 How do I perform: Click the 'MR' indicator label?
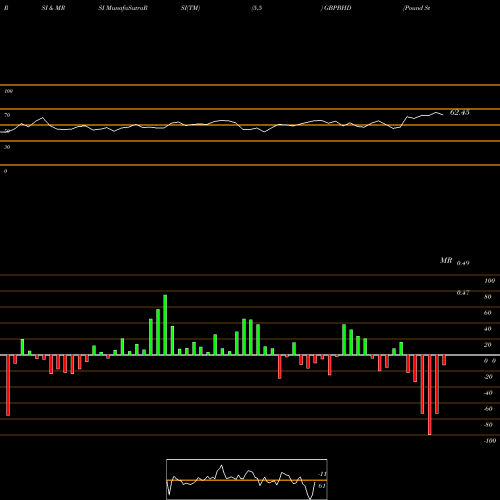pos(446,261)
